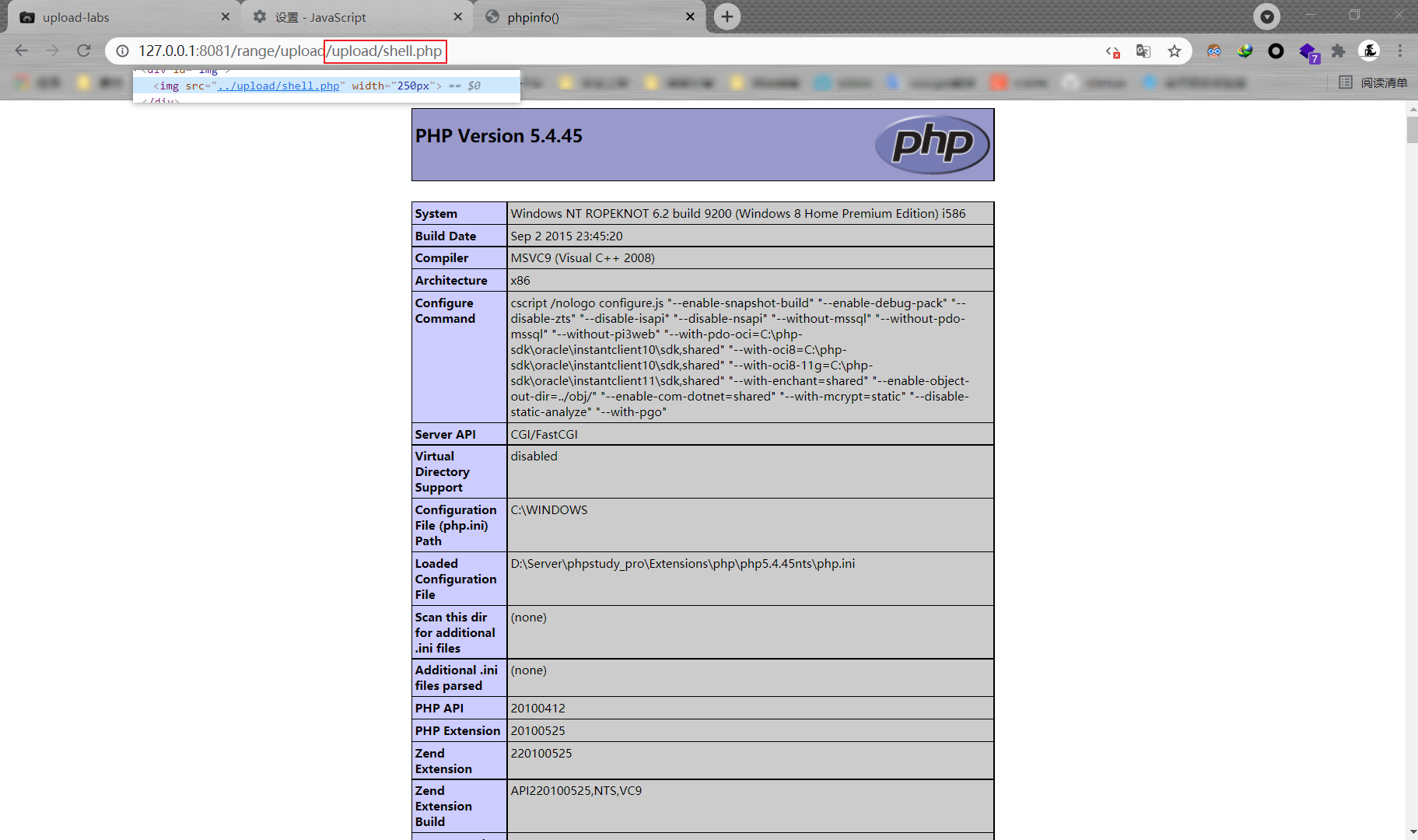1418x840 pixels.
Task: Click the php5.4.45nts\php.ini path value
Action: (x=683, y=564)
